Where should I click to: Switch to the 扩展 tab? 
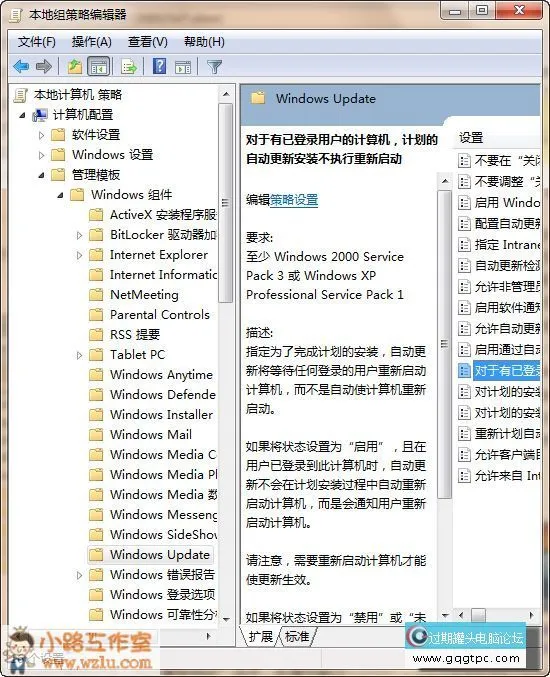point(260,636)
